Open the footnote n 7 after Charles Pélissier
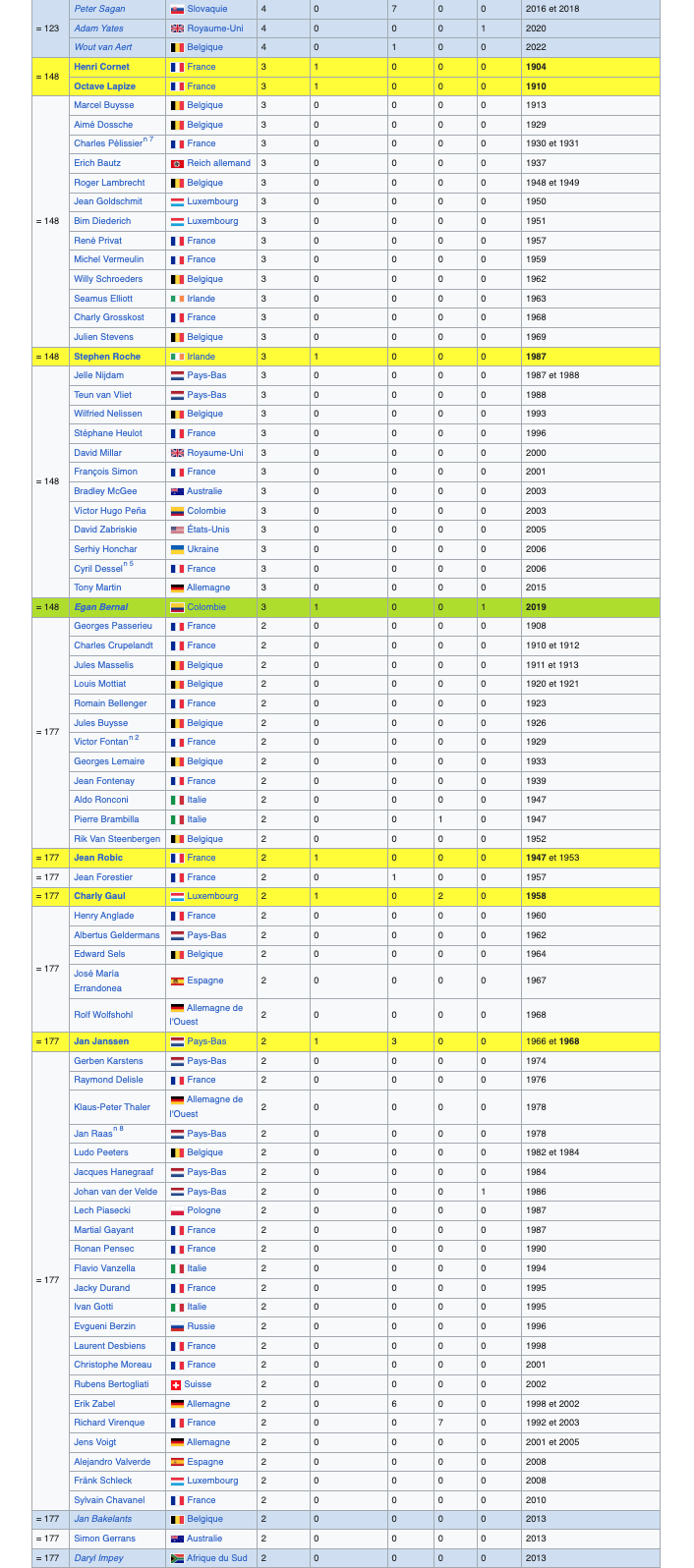 click(148, 140)
